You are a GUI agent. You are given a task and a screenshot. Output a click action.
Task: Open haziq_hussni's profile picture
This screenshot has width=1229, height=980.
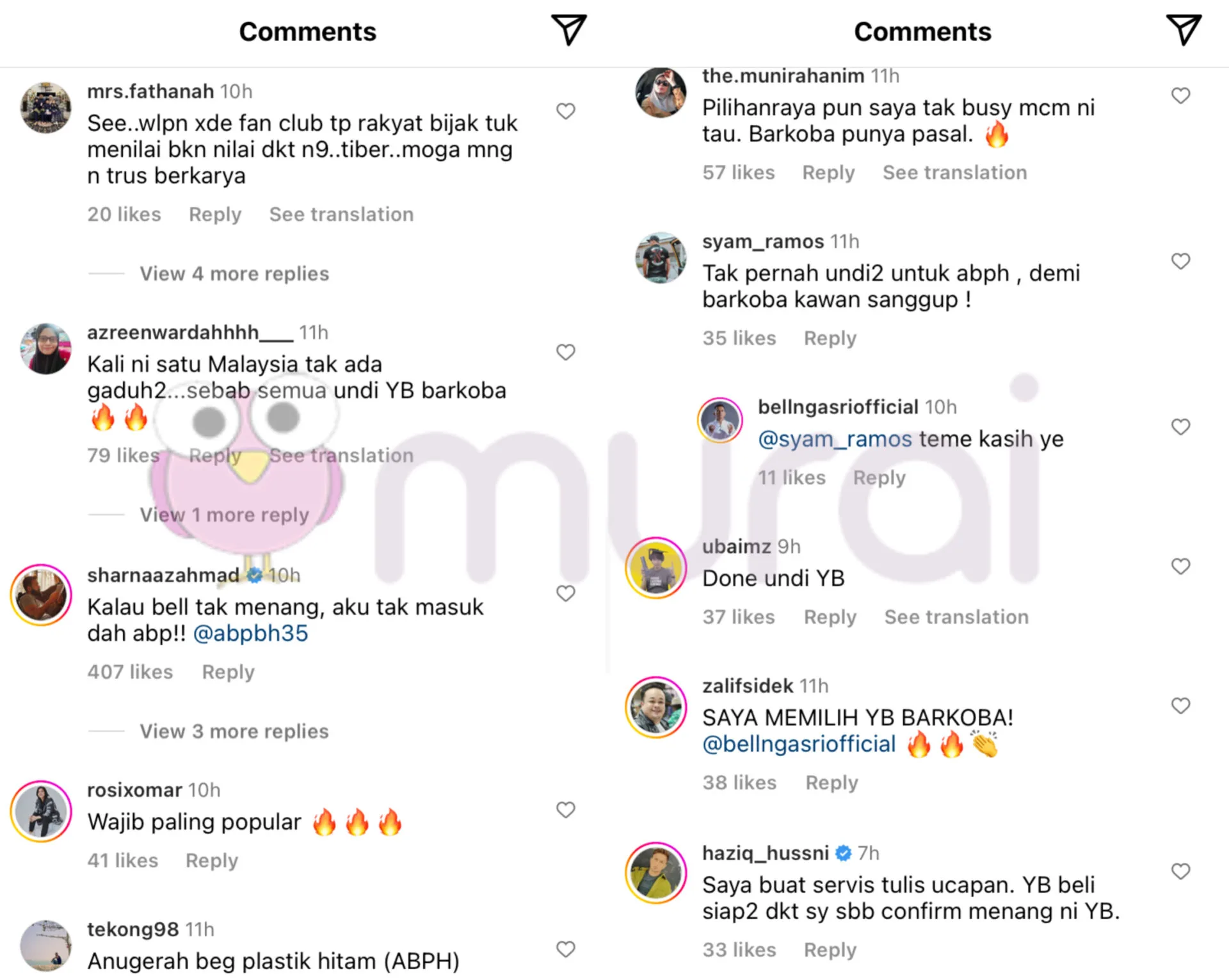[x=656, y=873]
